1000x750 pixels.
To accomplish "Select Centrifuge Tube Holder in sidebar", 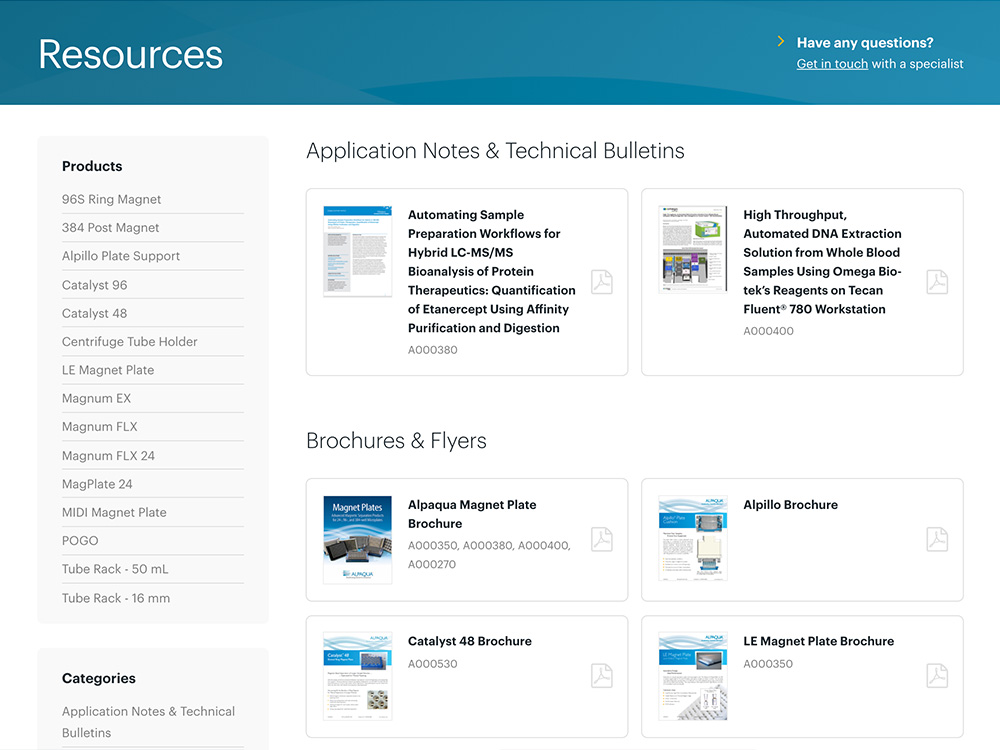I will pos(129,342).
